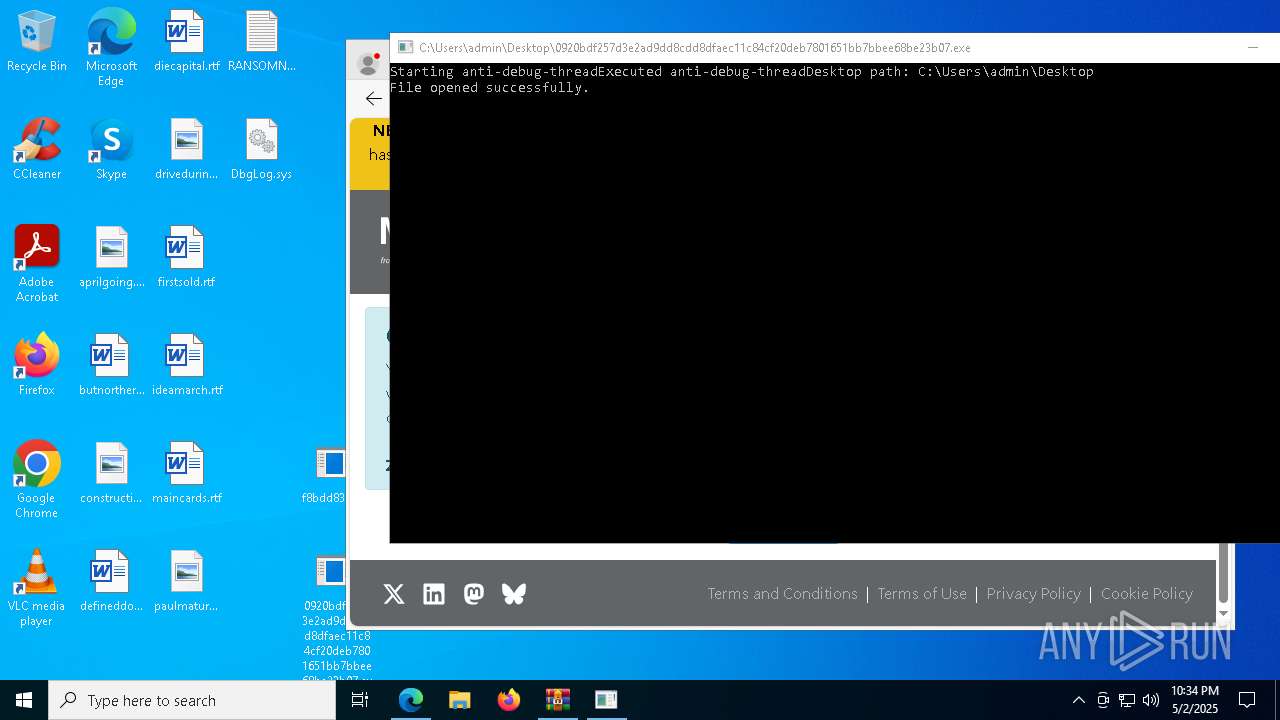Screen dimensions: 1280x720
Task: Select the diecapital.rtf desktop file
Action: point(186,42)
